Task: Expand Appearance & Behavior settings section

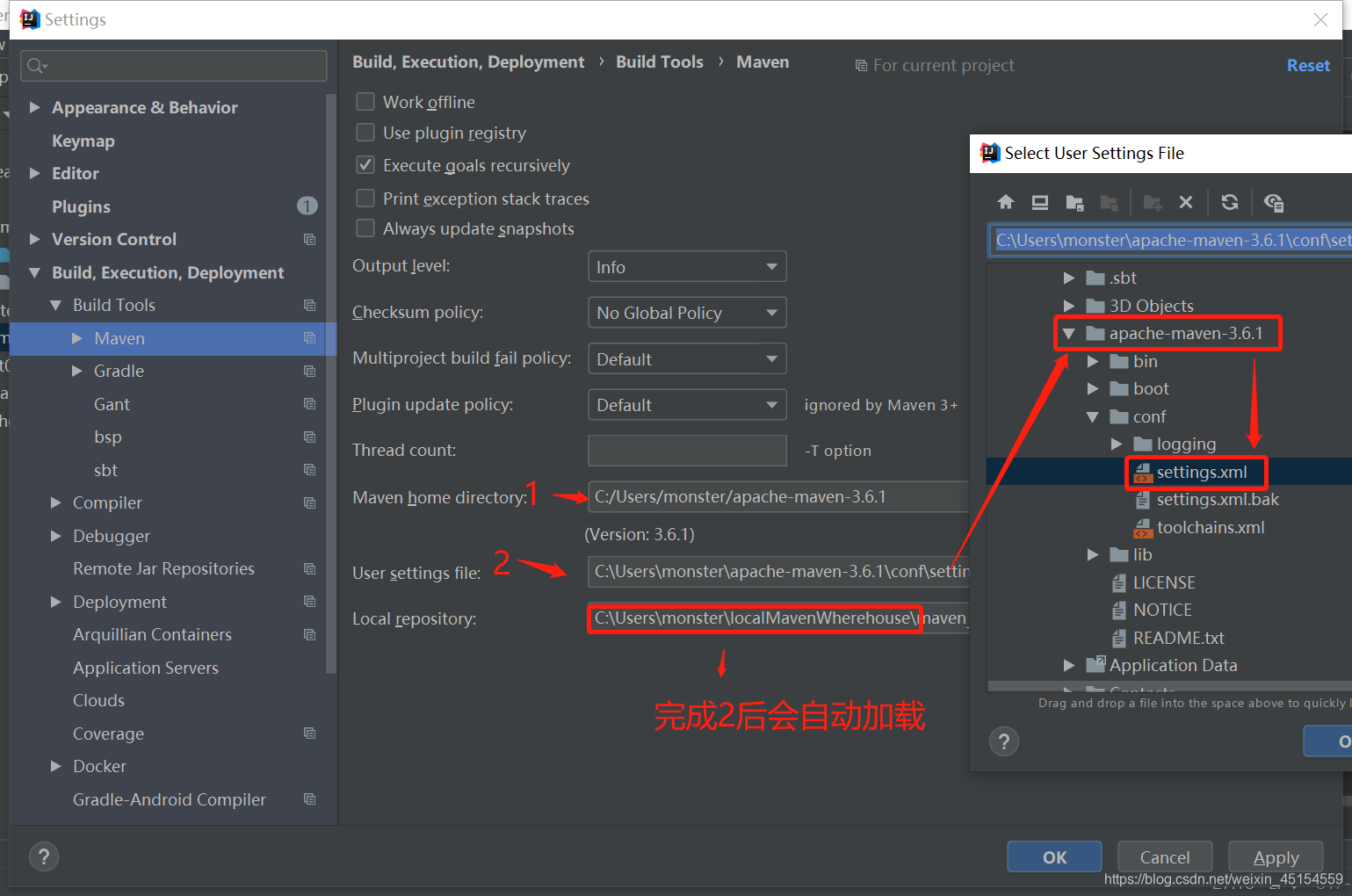Action: pyautogui.click(x=35, y=107)
